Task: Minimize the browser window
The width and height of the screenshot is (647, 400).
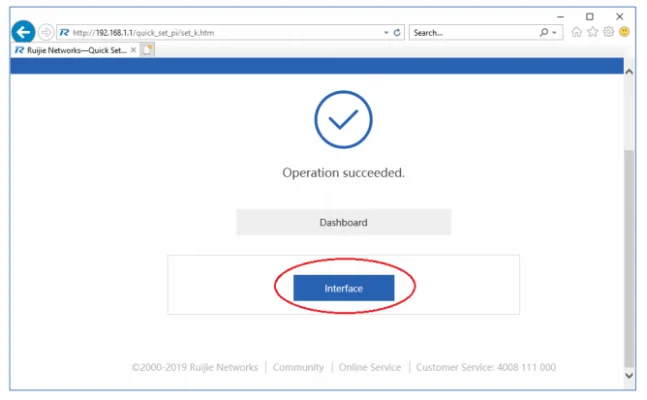Action: click(x=560, y=17)
